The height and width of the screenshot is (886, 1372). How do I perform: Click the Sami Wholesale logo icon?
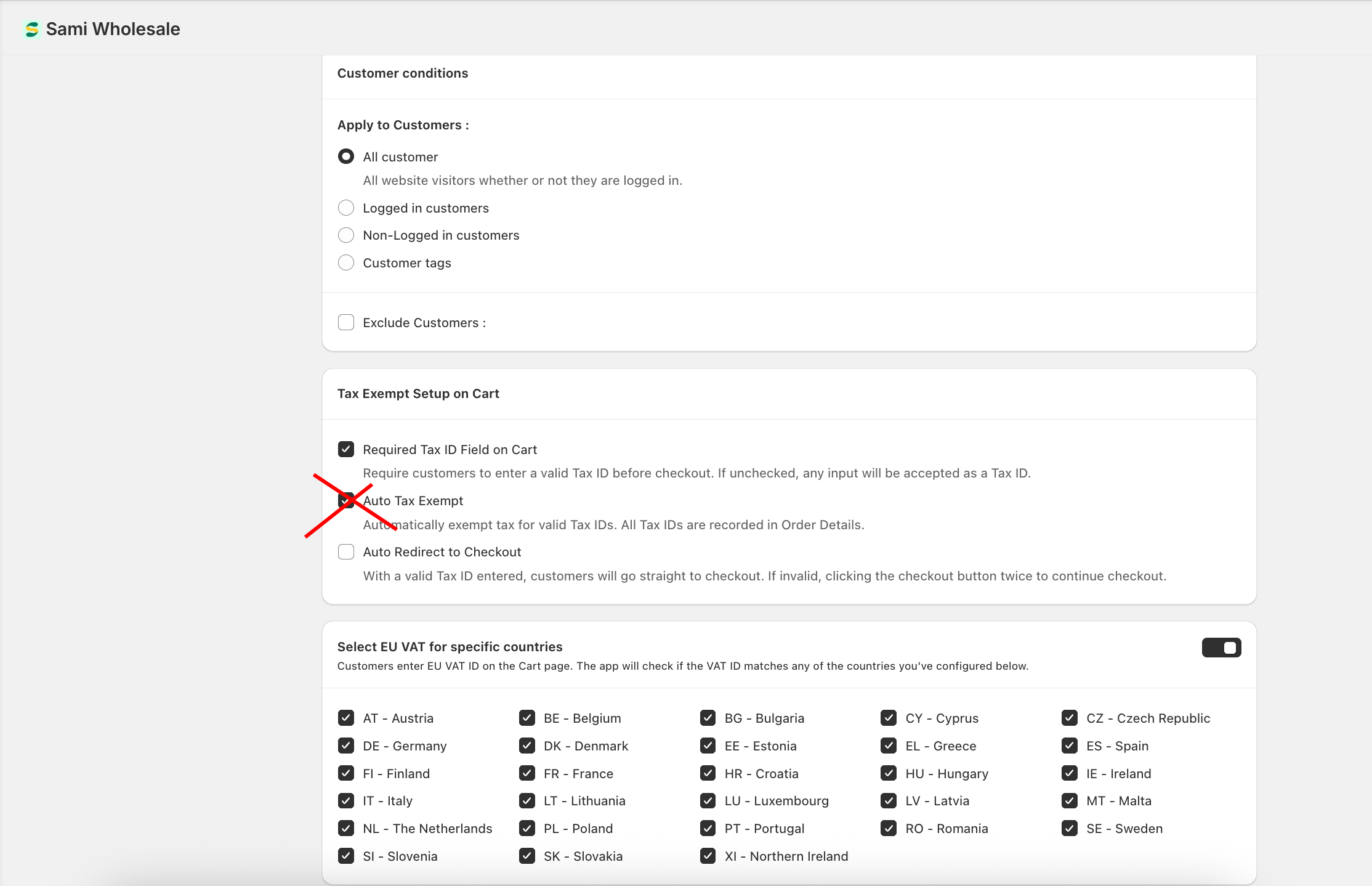[31, 29]
